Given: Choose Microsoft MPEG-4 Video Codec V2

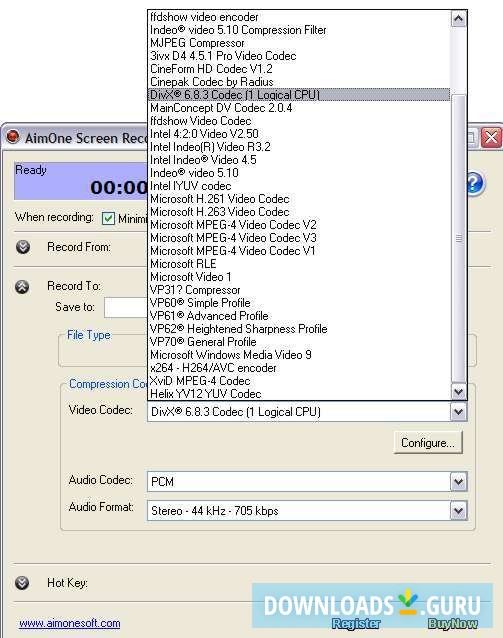Looking at the screenshot, I should tap(299, 225).
